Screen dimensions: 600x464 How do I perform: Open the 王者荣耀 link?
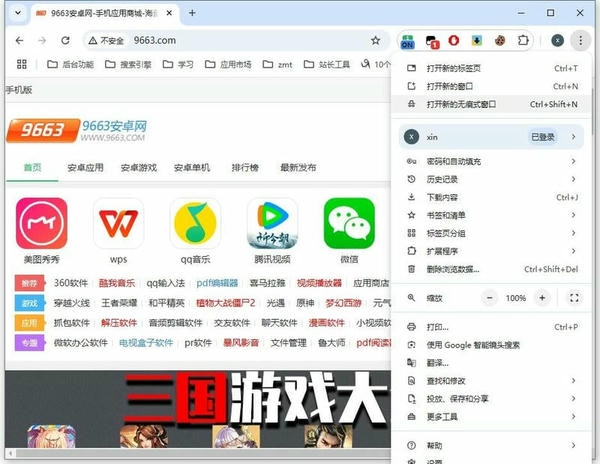tap(119, 303)
